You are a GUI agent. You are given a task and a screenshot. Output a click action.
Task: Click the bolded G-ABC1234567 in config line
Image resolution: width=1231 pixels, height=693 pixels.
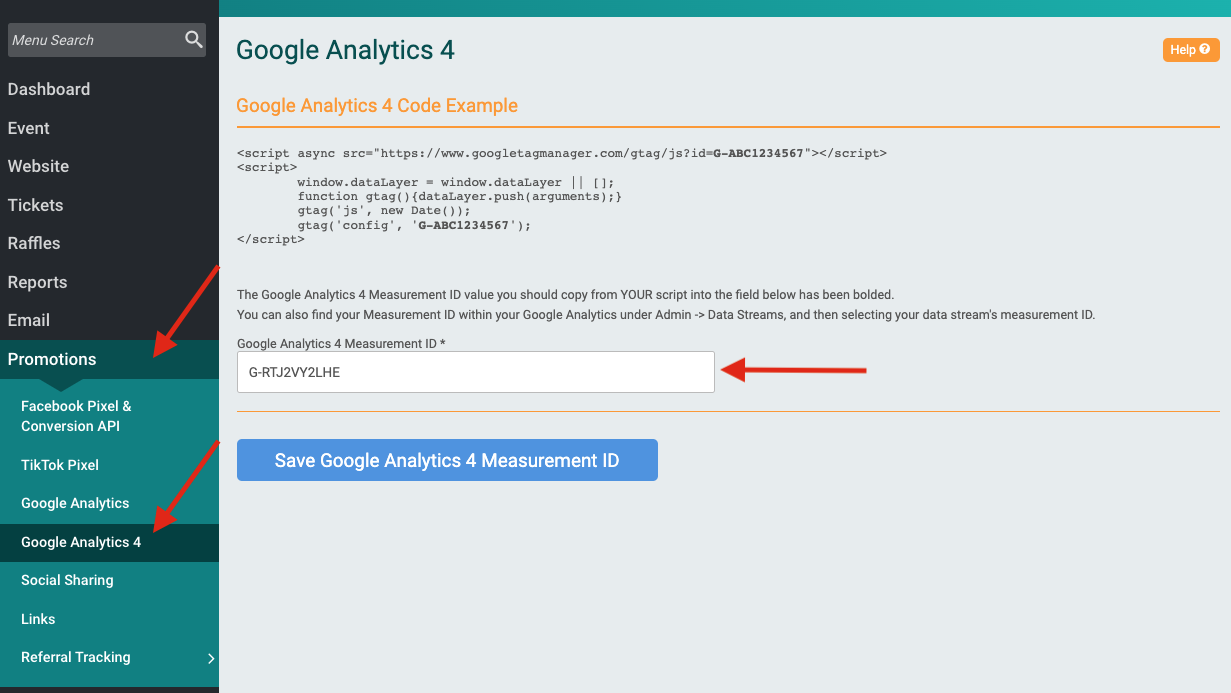click(466, 225)
